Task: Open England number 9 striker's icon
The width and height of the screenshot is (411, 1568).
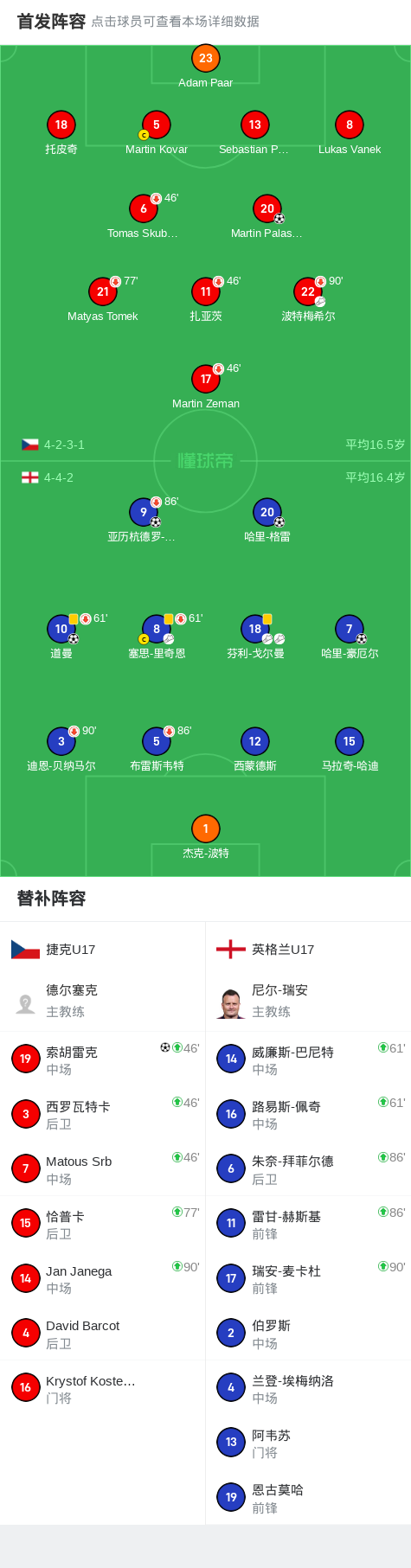Action: [x=144, y=512]
